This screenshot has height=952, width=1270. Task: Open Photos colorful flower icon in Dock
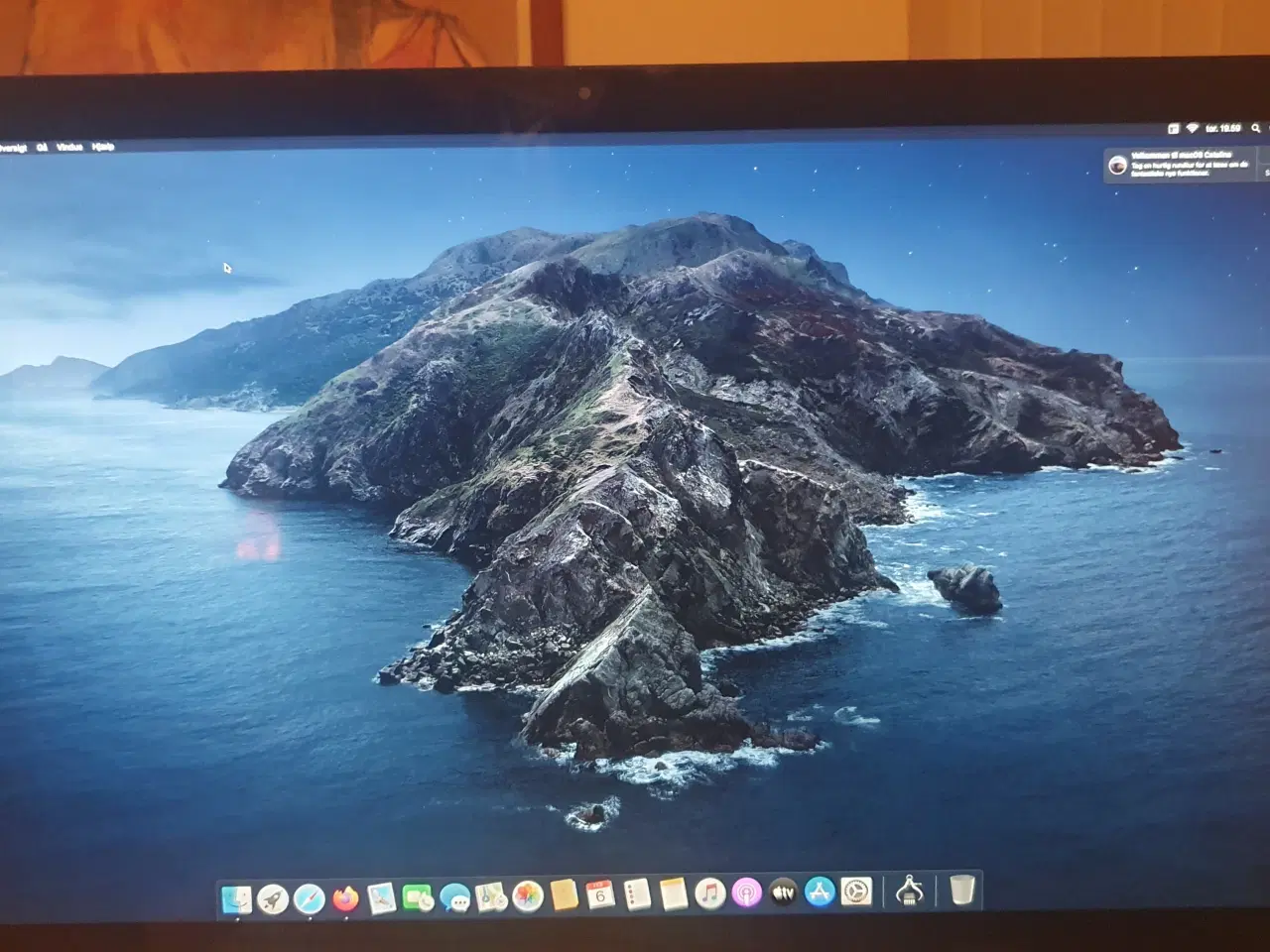click(527, 897)
